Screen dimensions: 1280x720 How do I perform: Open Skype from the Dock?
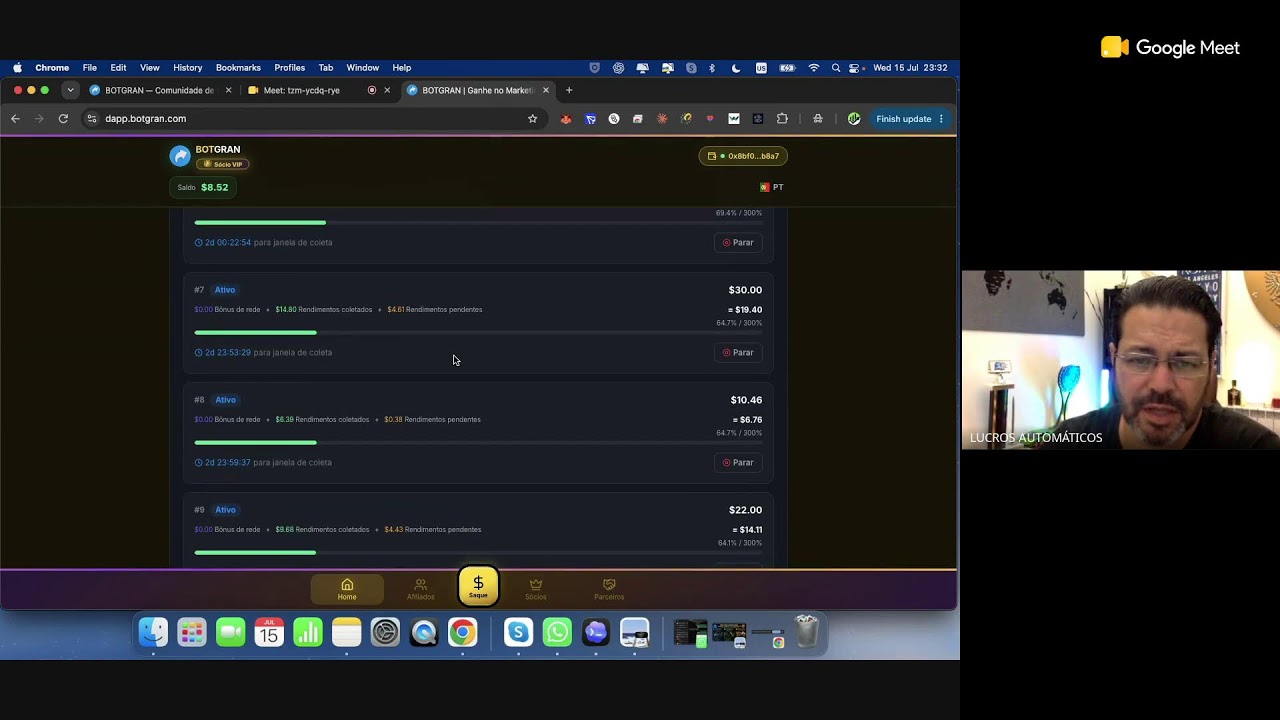[518, 632]
